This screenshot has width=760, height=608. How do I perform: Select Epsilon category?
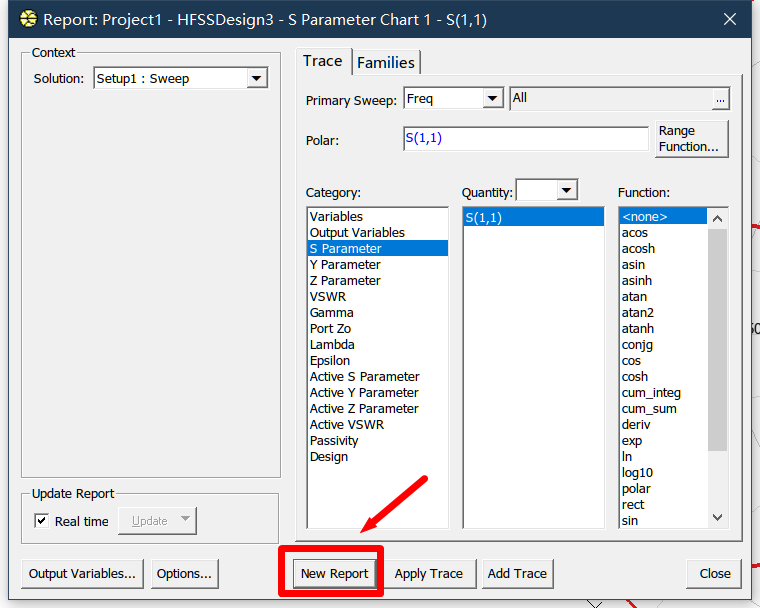[x=378, y=360]
